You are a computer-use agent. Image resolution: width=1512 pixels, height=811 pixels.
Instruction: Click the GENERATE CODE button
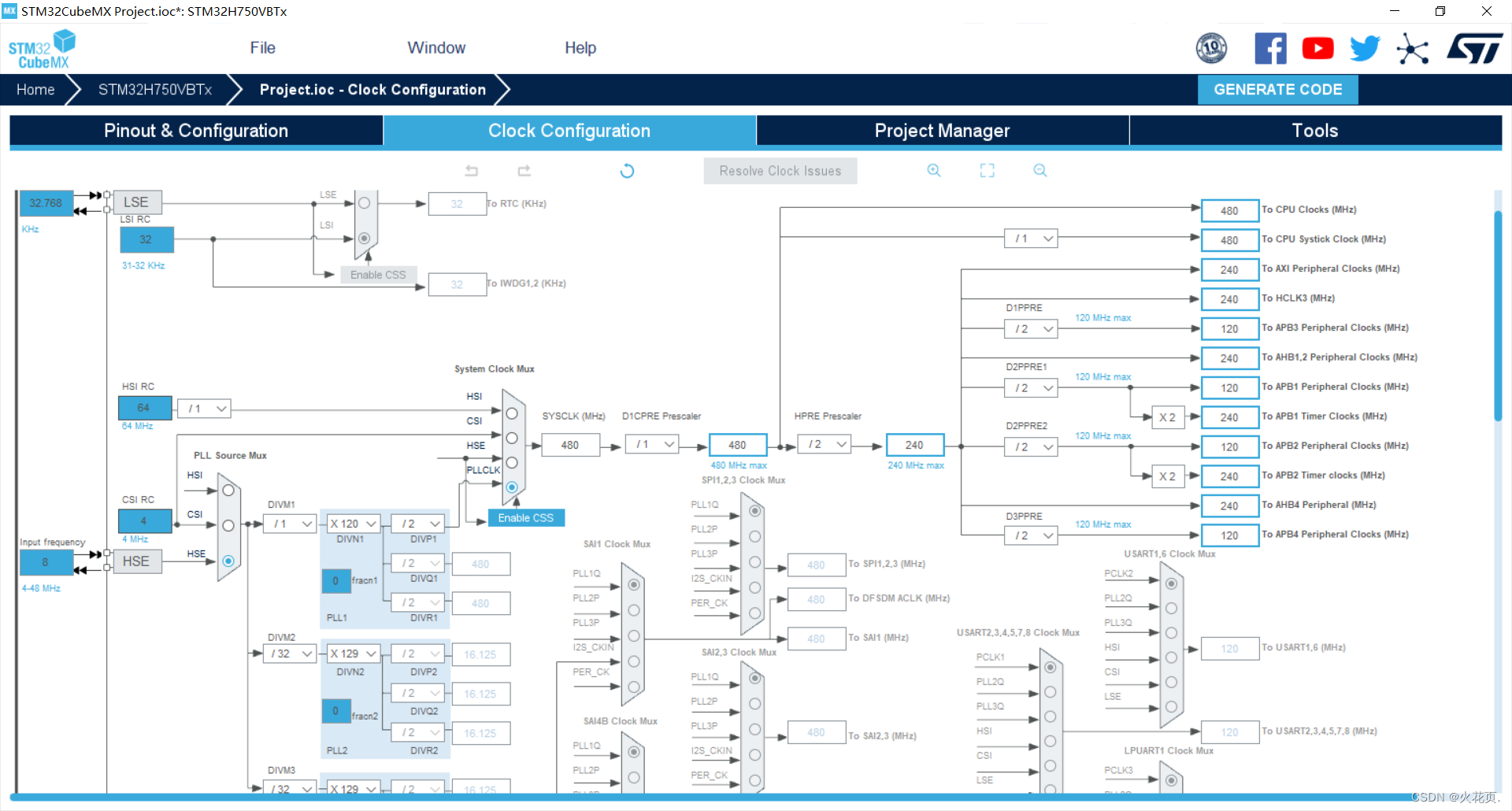coord(1277,90)
